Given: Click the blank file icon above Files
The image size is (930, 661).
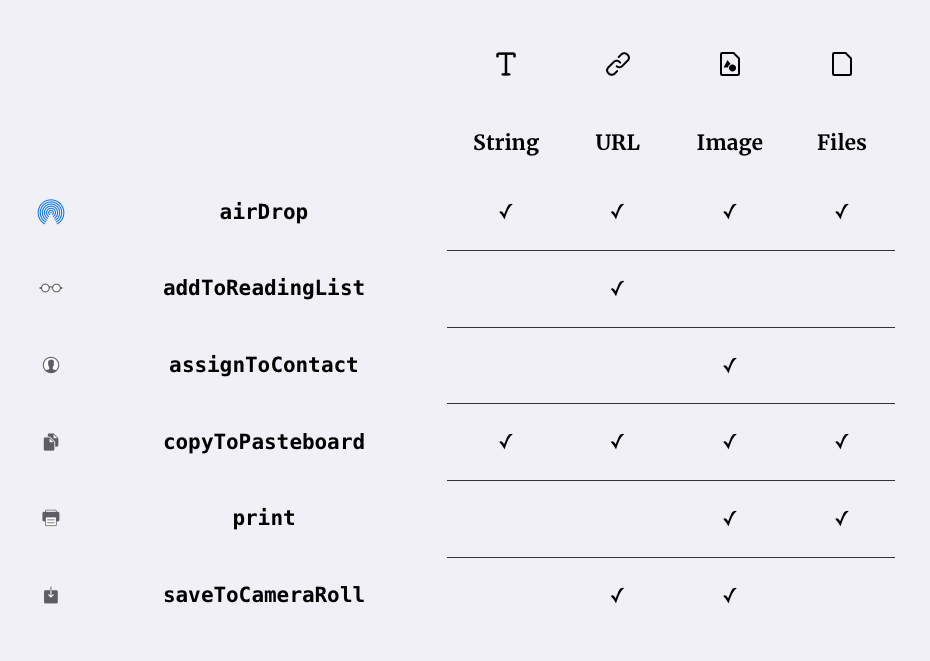Looking at the screenshot, I should [x=842, y=64].
